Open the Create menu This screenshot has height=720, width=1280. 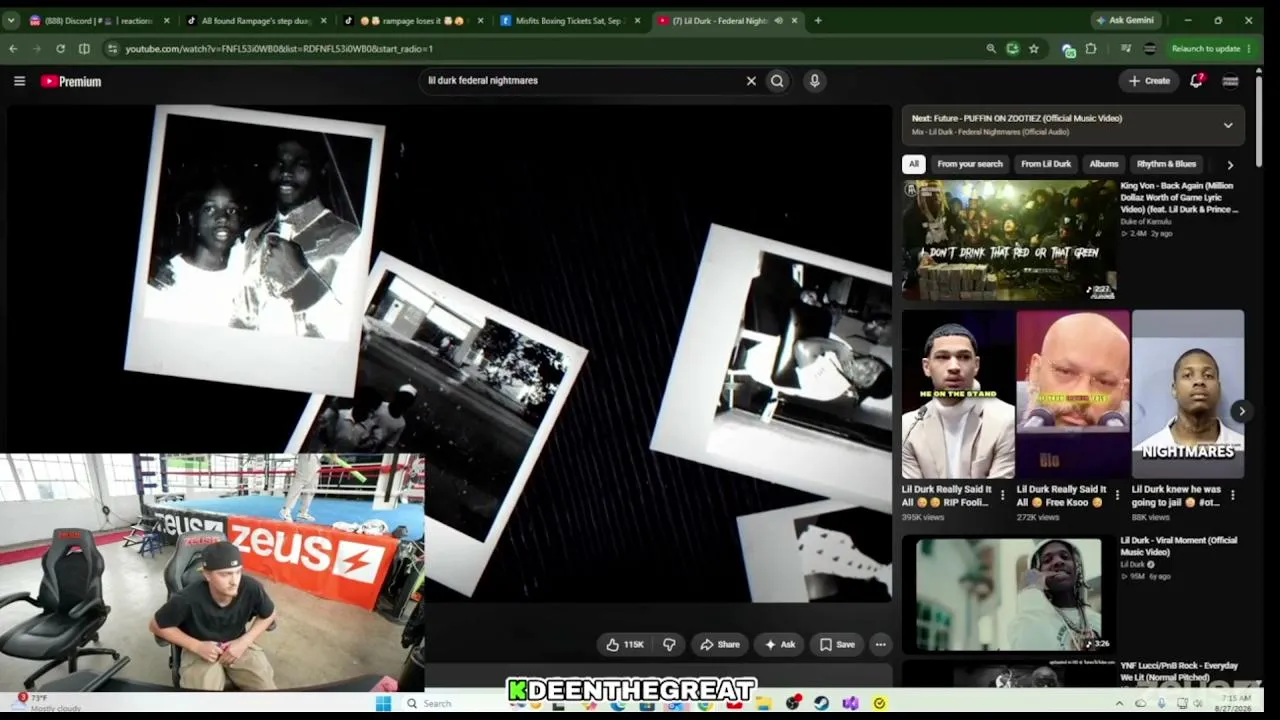tap(1149, 81)
